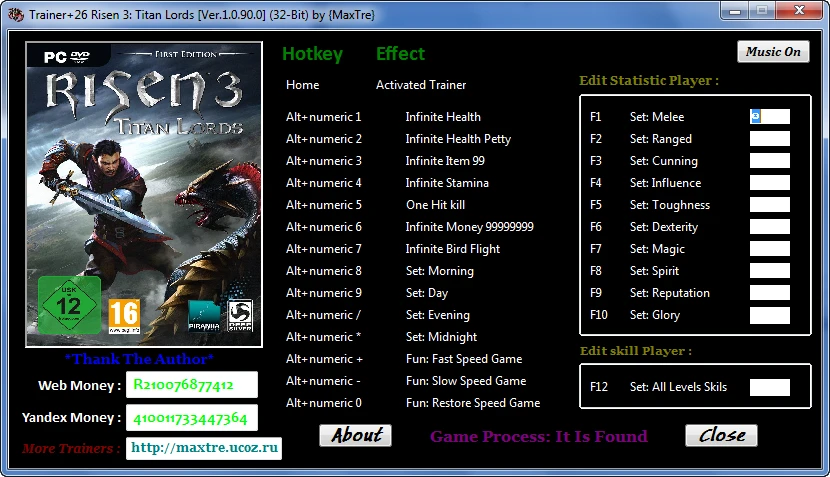Viewport: 830px width, 477px height.
Task: Click the Edit Statistic Player heading
Action: pyautogui.click(x=649, y=80)
